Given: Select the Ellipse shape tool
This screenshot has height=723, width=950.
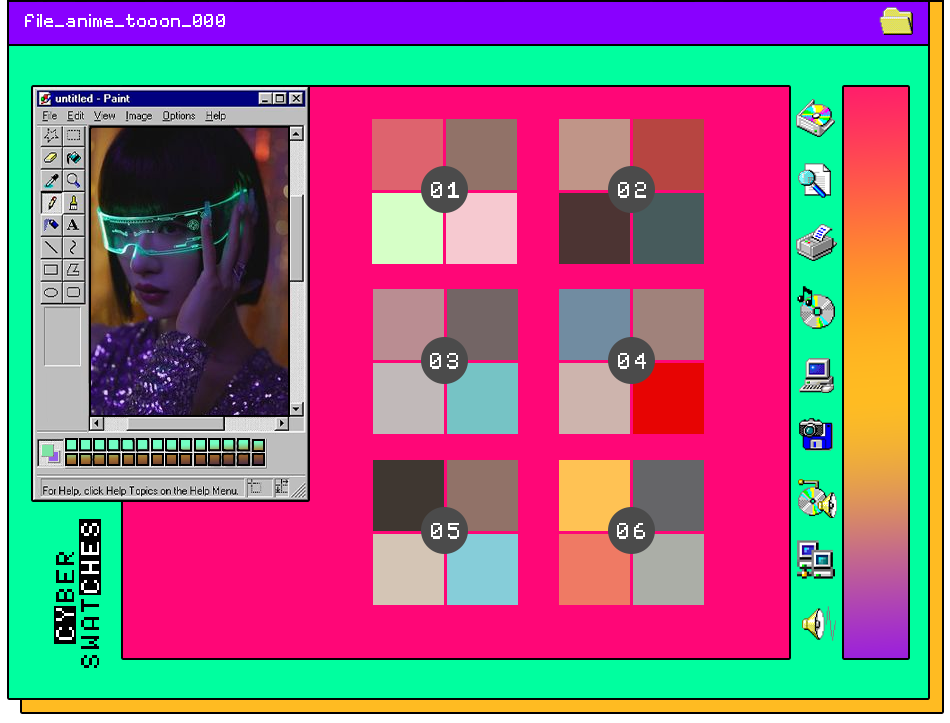Looking at the screenshot, I should [x=51, y=292].
